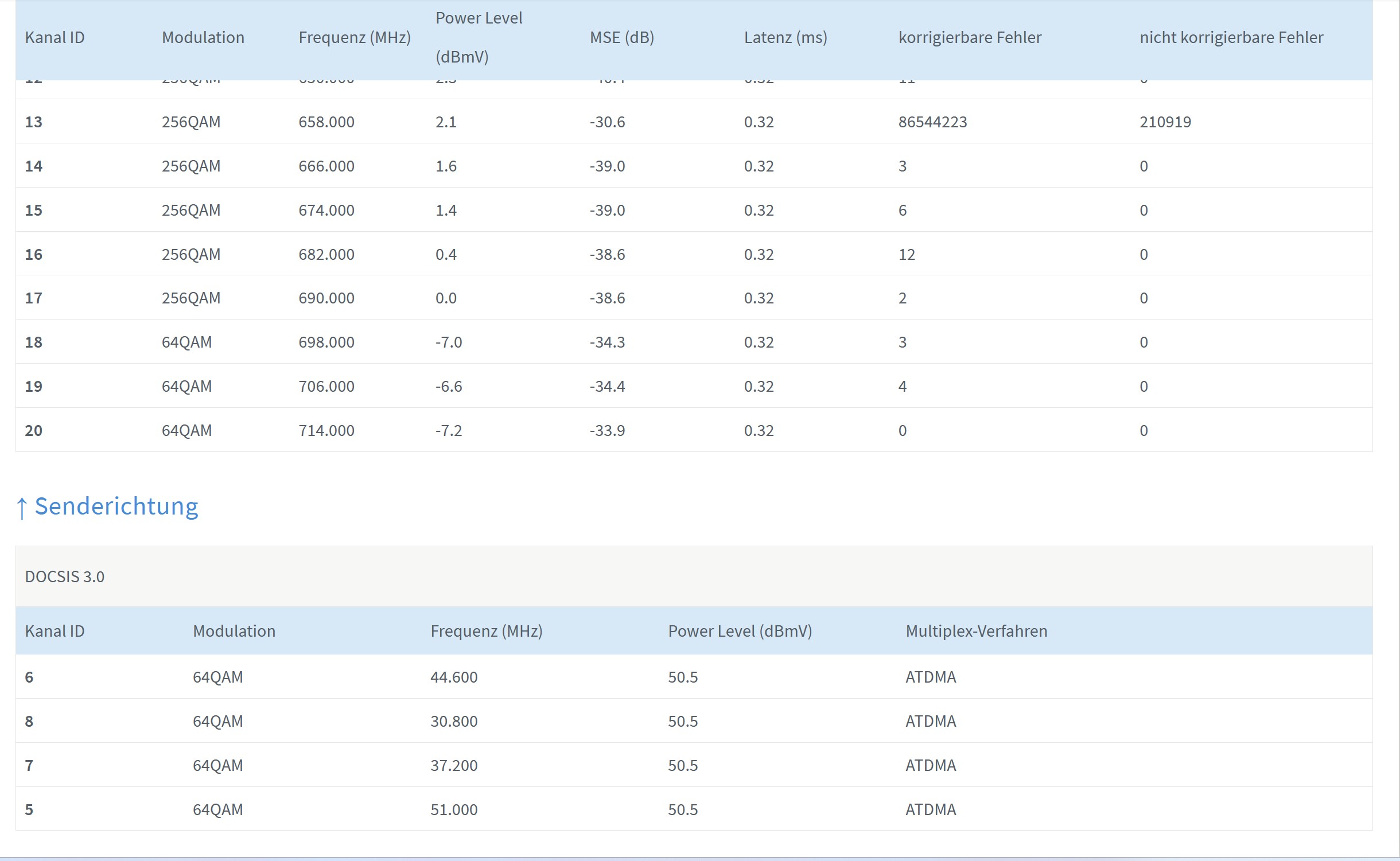Click the MSE (dB) column header
The height and width of the screenshot is (861, 1400).
[621, 38]
